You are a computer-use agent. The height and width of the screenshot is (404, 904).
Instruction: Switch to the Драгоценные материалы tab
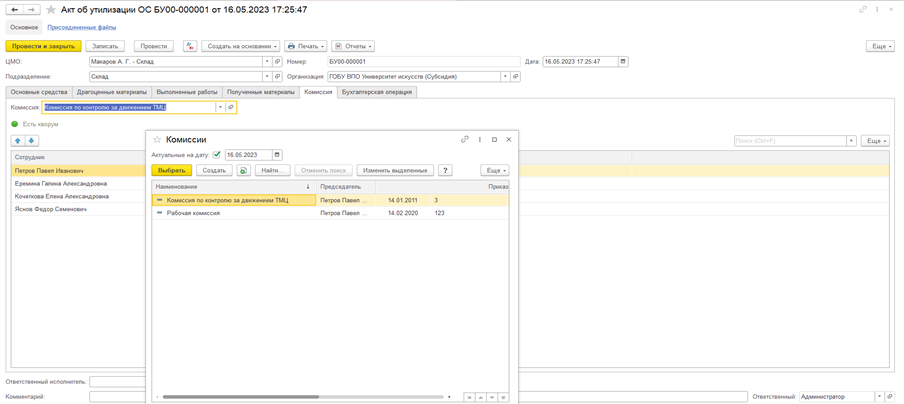coord(112,92)
